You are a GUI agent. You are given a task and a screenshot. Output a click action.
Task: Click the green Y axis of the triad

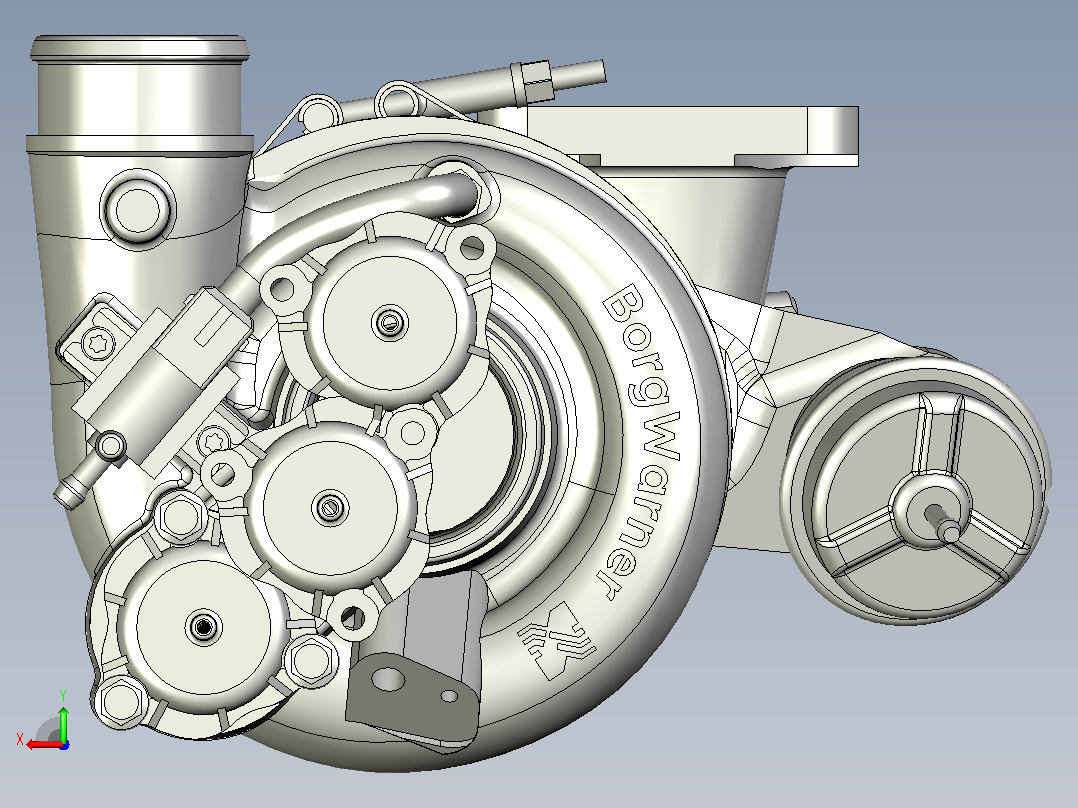click(x=63, y=723)
